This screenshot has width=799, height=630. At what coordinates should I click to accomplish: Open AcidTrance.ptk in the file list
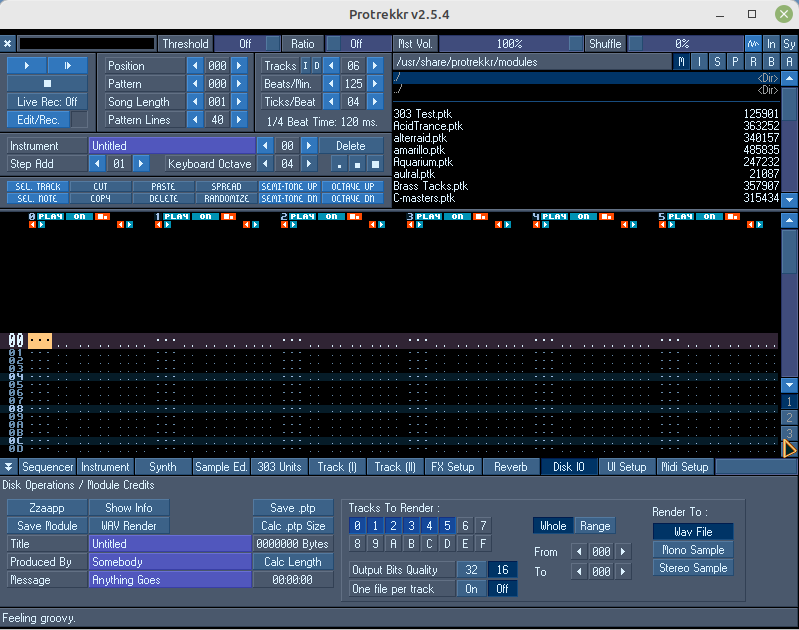tap(586, 126)
